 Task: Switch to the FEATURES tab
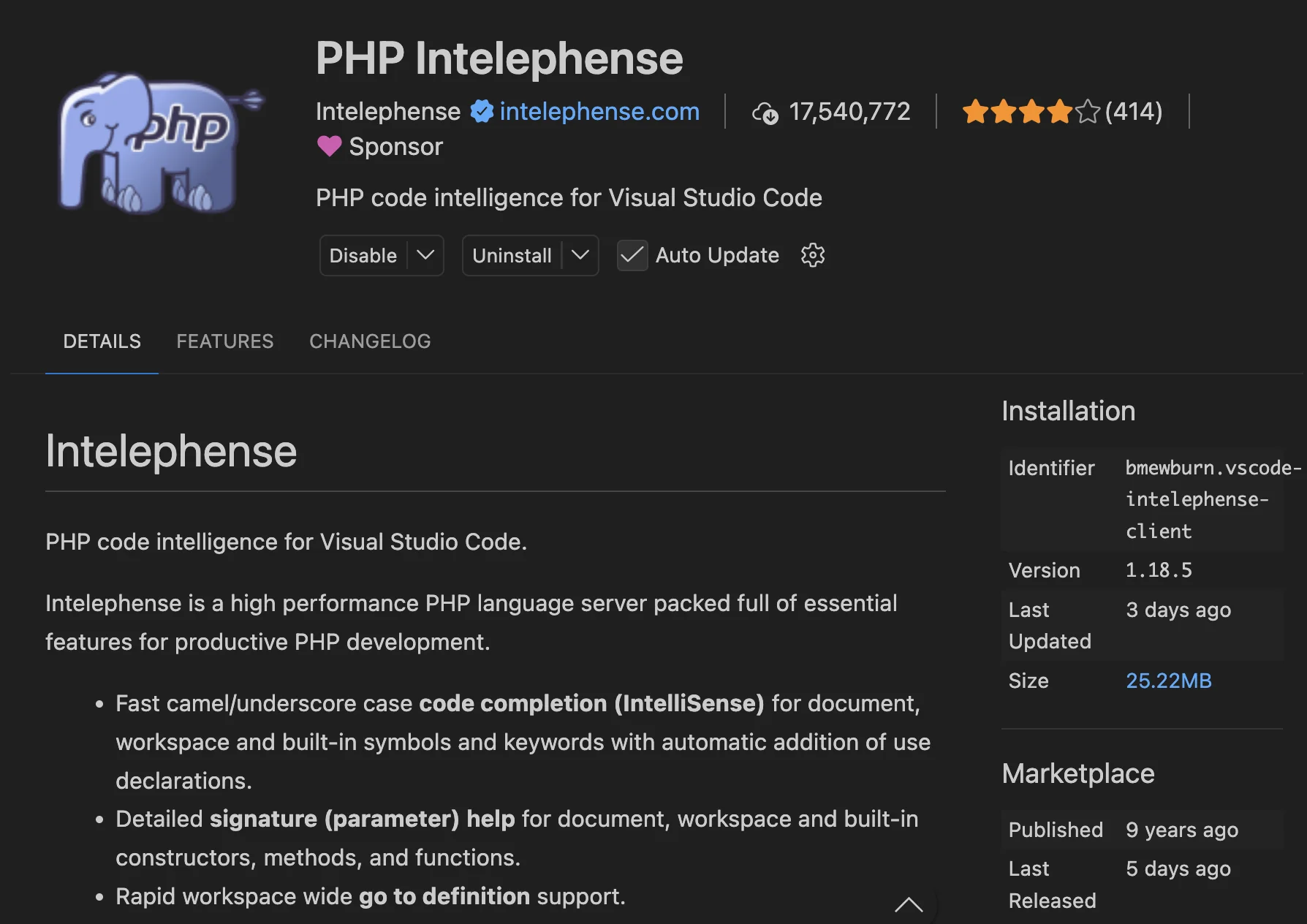225,341
